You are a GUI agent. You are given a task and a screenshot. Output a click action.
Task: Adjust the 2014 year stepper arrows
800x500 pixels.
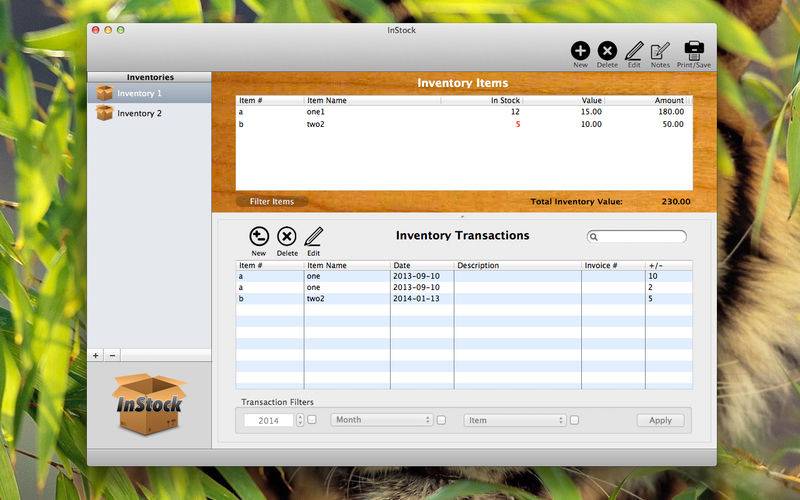tap(300, 420)
